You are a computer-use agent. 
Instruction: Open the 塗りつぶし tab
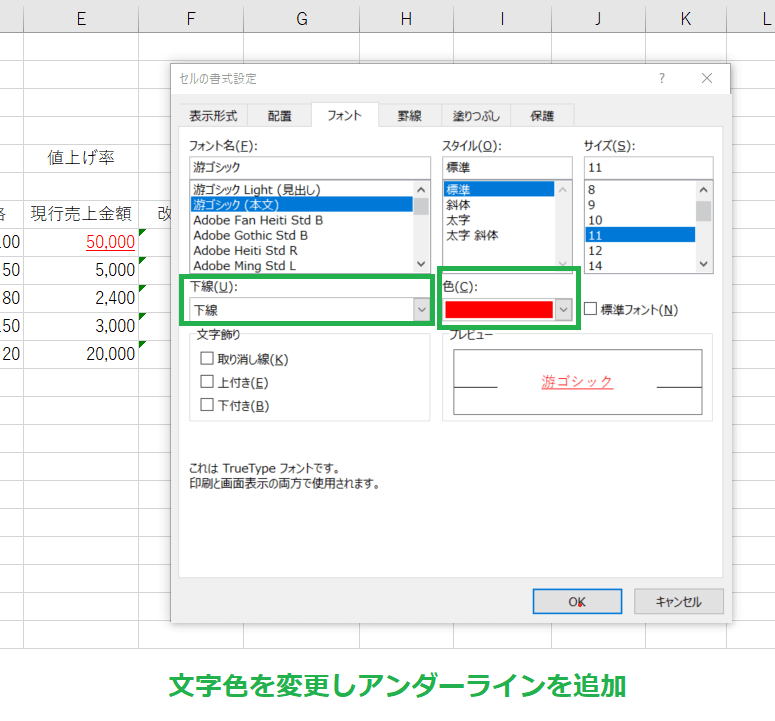(x=476, y=116)
